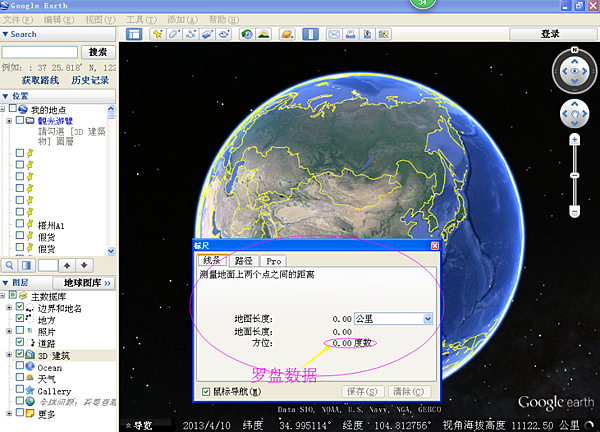The width and height of the screenshot is (600, 432).
Task: Uncheck the 道路 layer checkbox
Action: [x=20, y=342]
